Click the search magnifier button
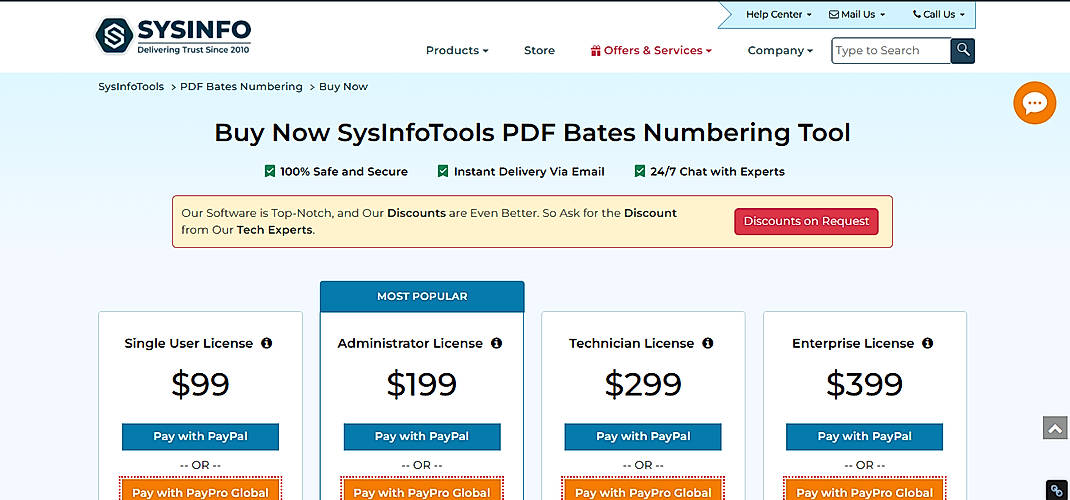The width and height of the screenshot is (1070, 500). [963, 50]
